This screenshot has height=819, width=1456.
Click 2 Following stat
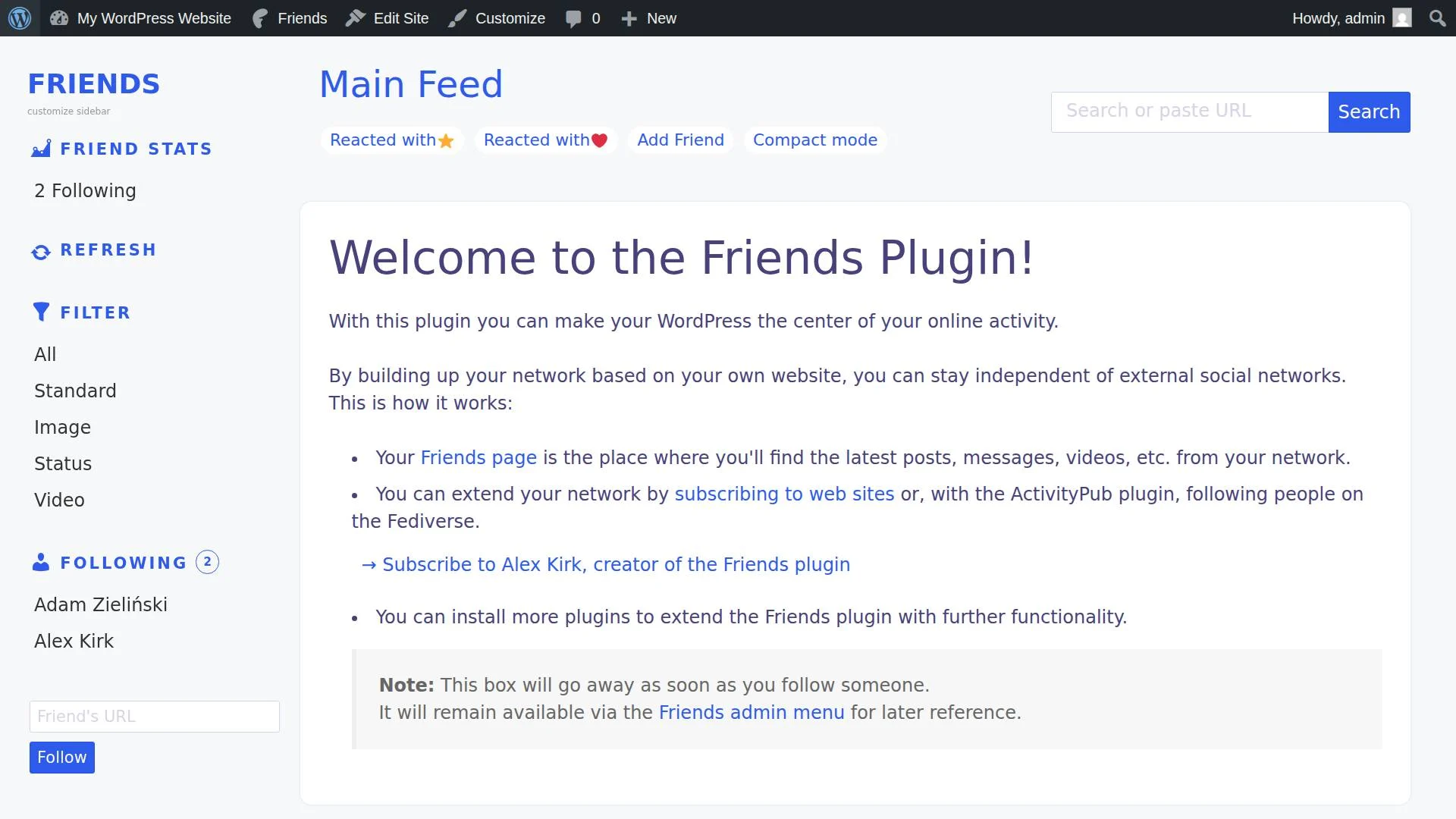(85, 191)
